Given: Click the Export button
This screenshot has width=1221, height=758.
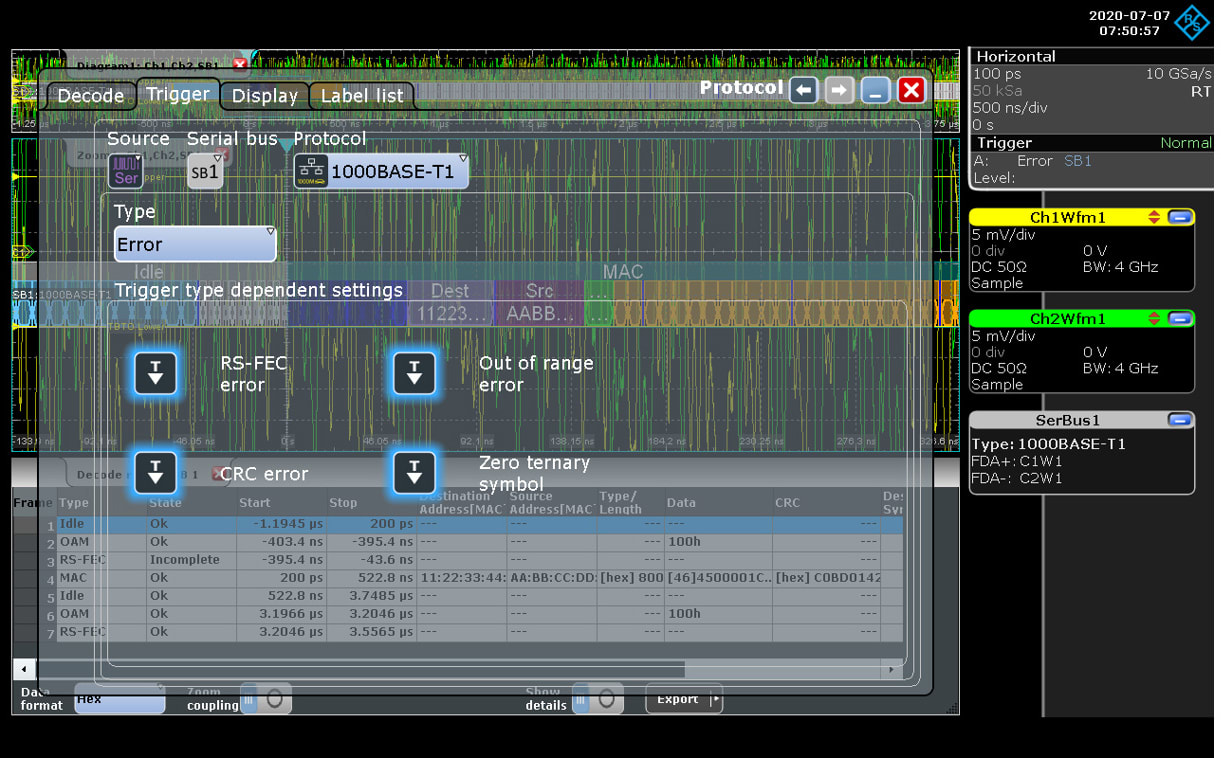Looking at the screenshot, I should (x=684, y=699).
